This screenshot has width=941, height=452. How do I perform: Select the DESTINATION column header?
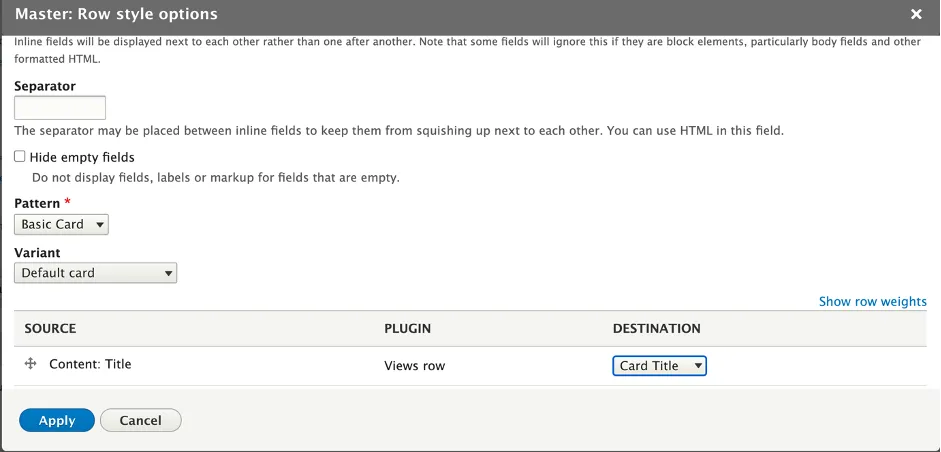point(657,328)
